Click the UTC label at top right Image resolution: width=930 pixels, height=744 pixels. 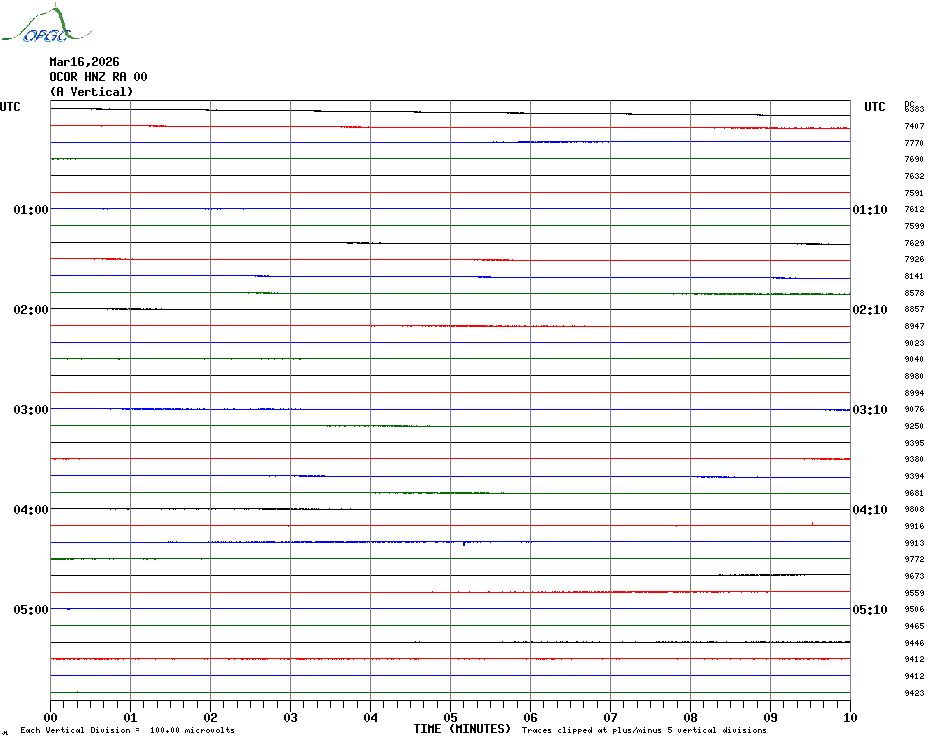874,107
